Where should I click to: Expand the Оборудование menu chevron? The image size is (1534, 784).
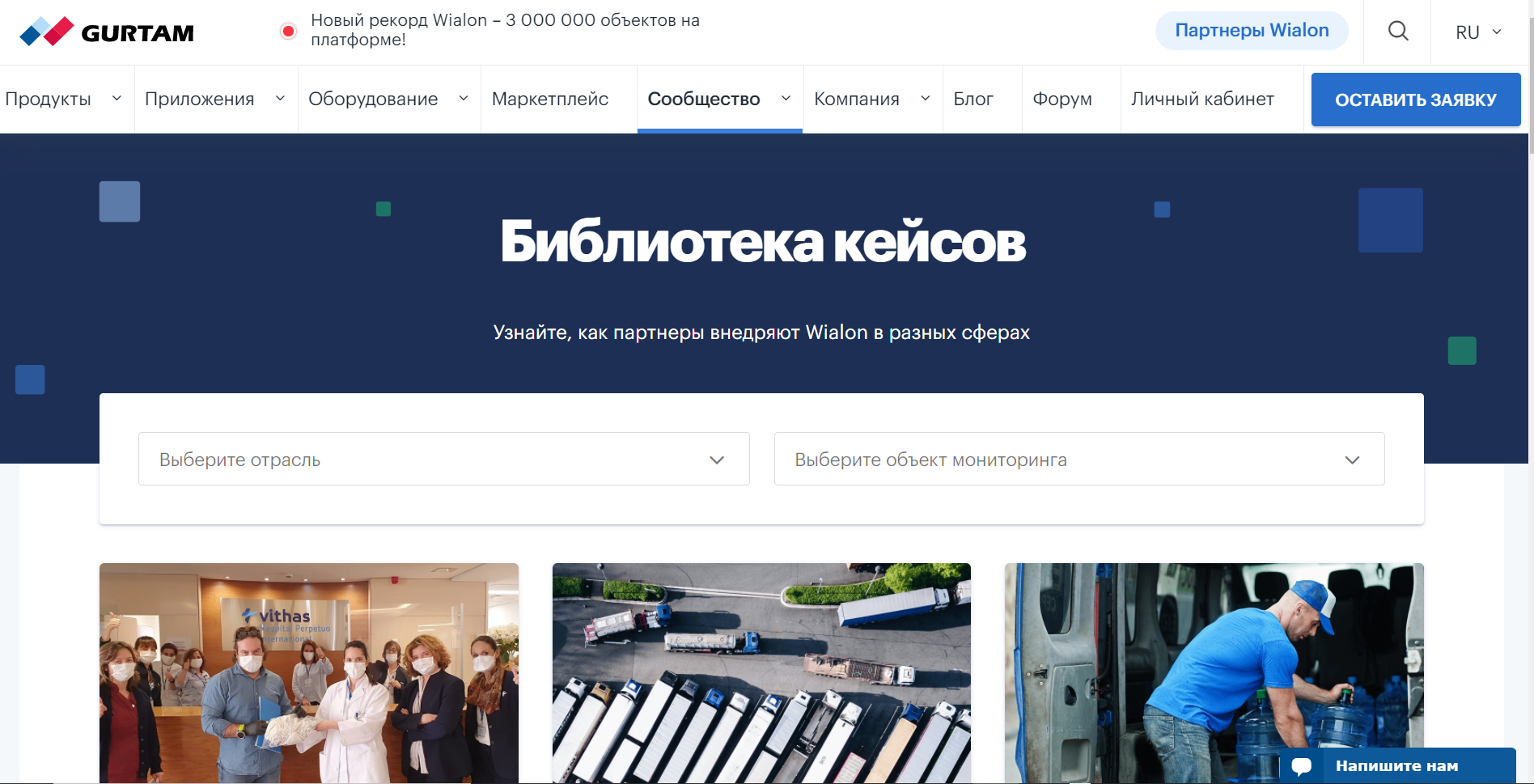464,99
